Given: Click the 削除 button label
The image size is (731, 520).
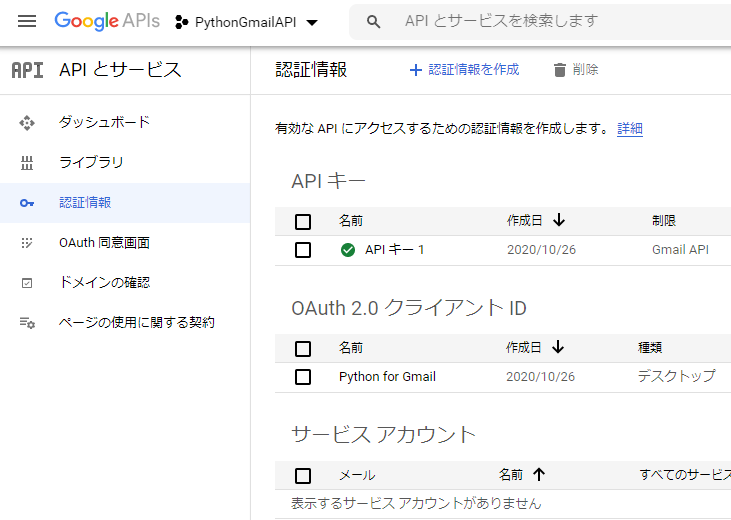Looking at the screenshot, I should click(x=586, y=70).
